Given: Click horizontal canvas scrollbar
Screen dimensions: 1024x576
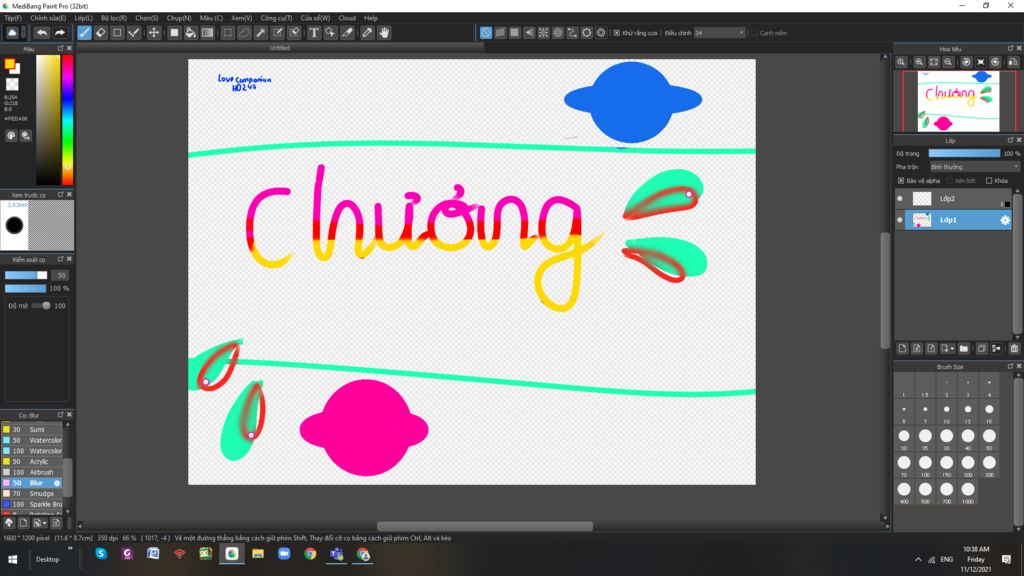Looking at the screenshot, I should tap(485, 526).
